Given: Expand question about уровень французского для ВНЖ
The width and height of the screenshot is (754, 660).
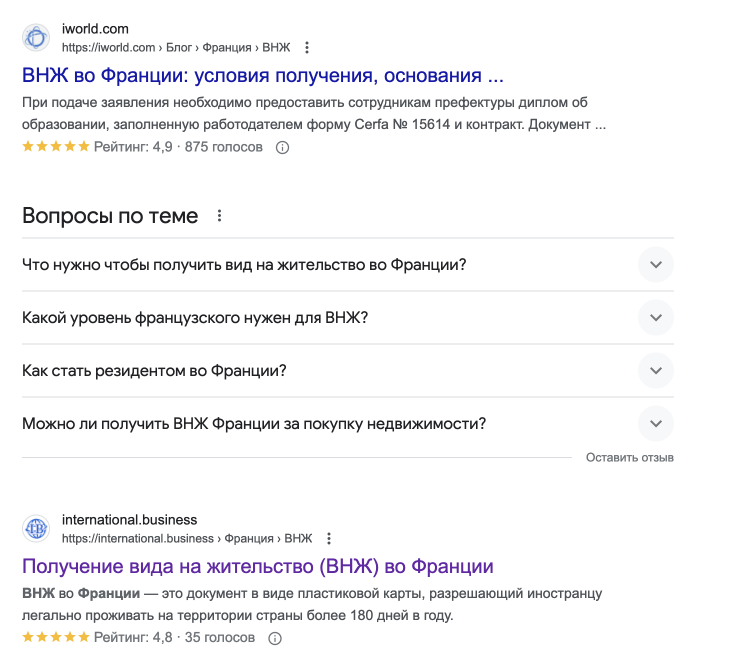Looking at the screenshot, I should click(348, 317).
